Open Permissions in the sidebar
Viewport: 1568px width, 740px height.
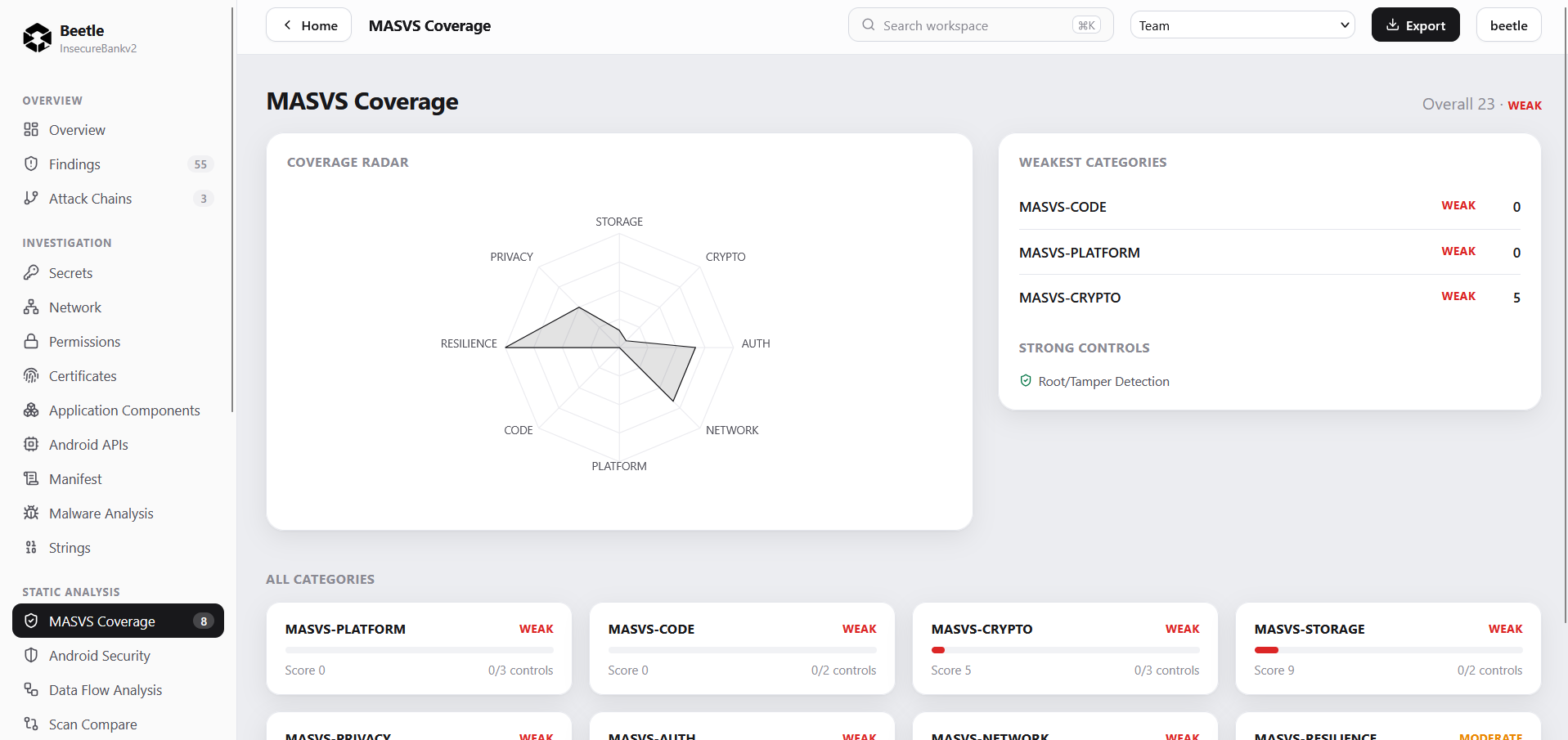tap(118, 341)
